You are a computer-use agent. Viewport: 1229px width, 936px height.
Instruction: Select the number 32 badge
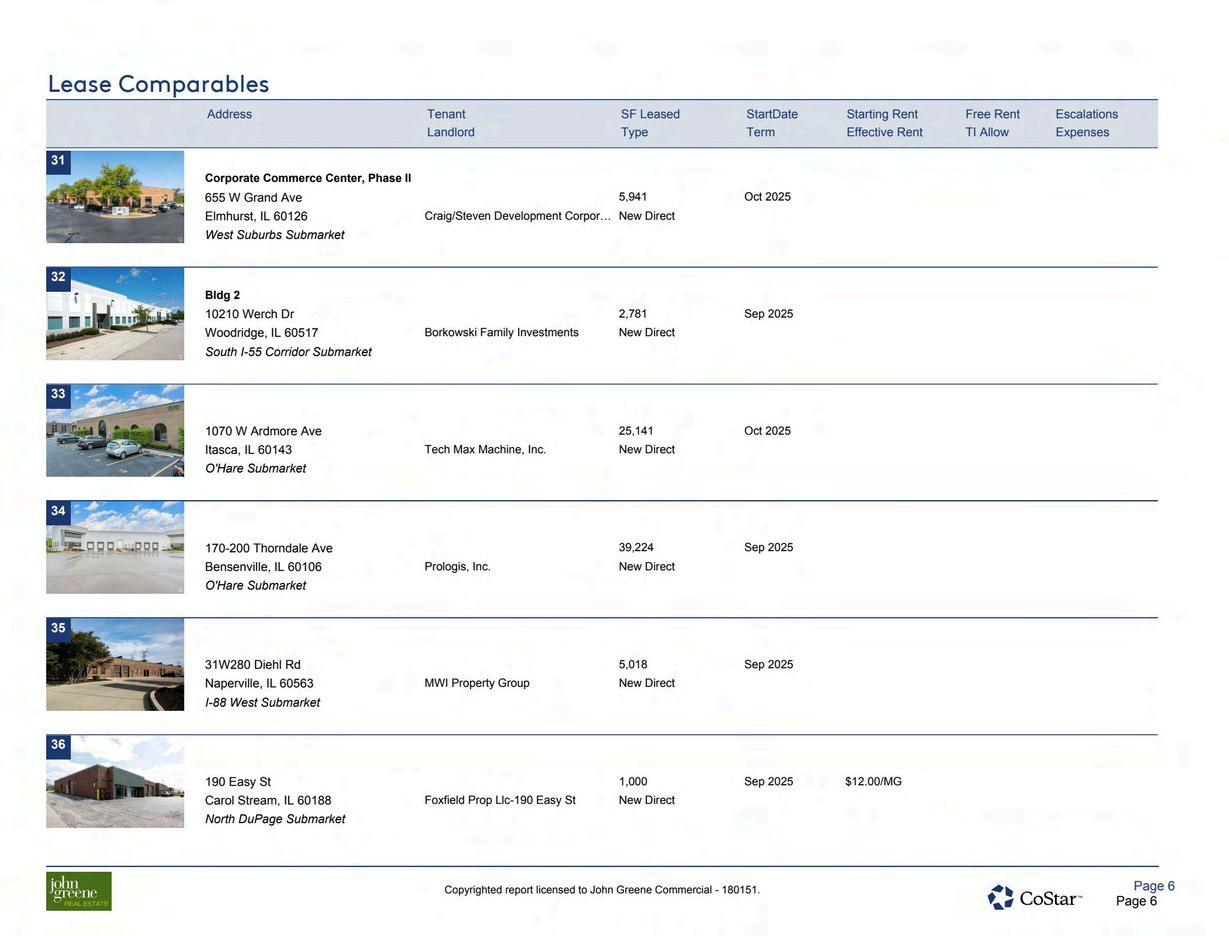[x=58, y=278]
